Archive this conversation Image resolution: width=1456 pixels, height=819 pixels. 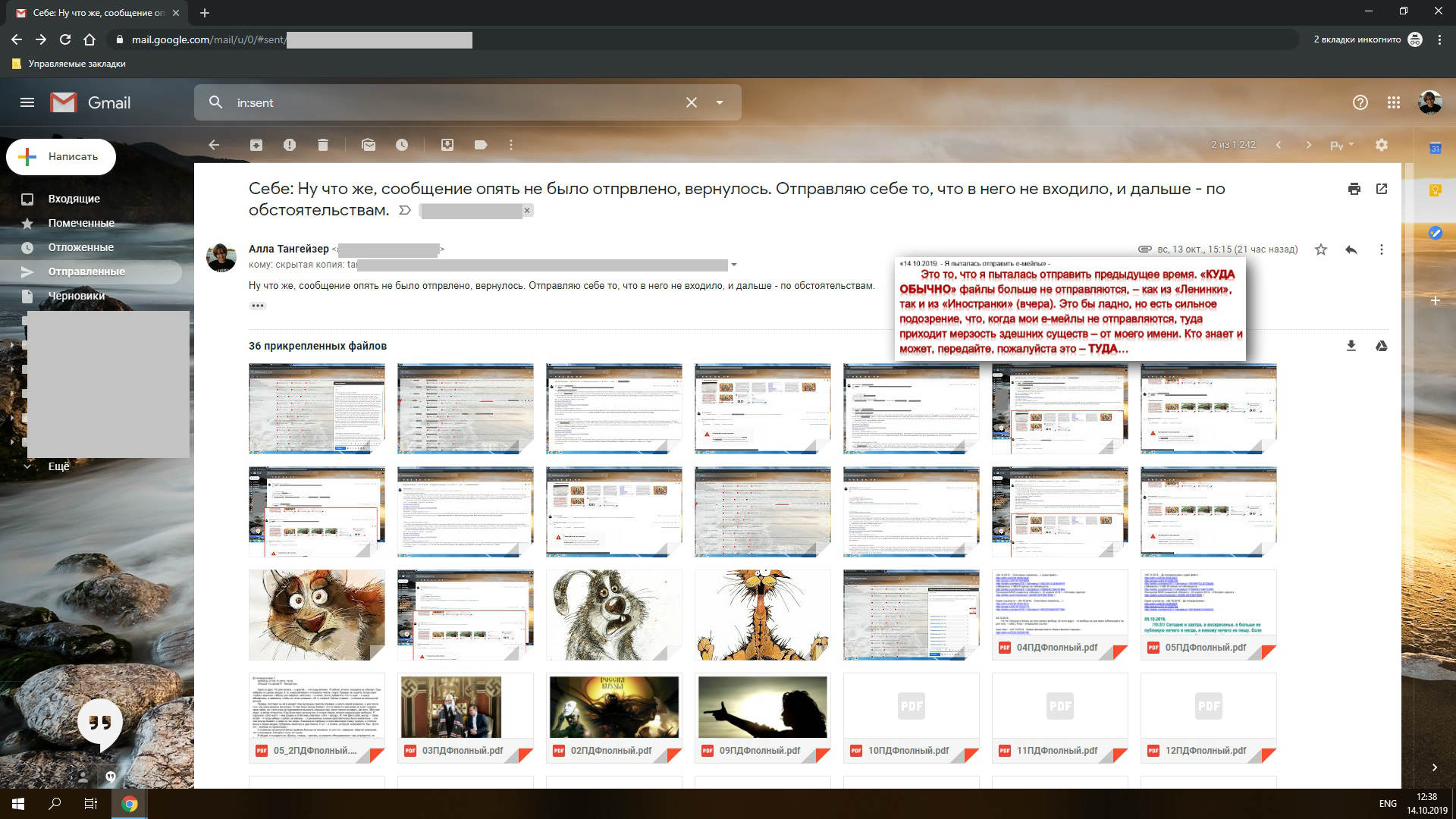pos(256,145)
